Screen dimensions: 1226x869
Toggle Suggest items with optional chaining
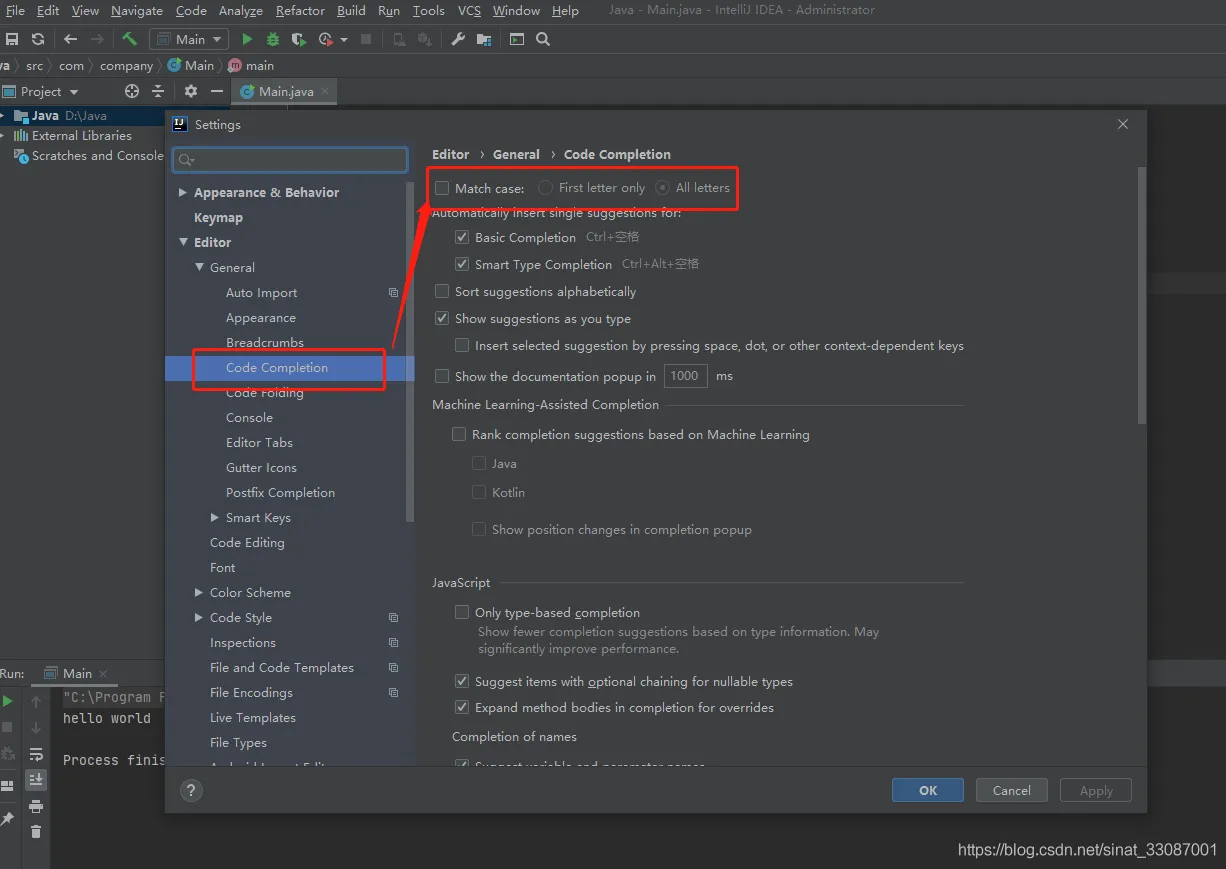462,682
